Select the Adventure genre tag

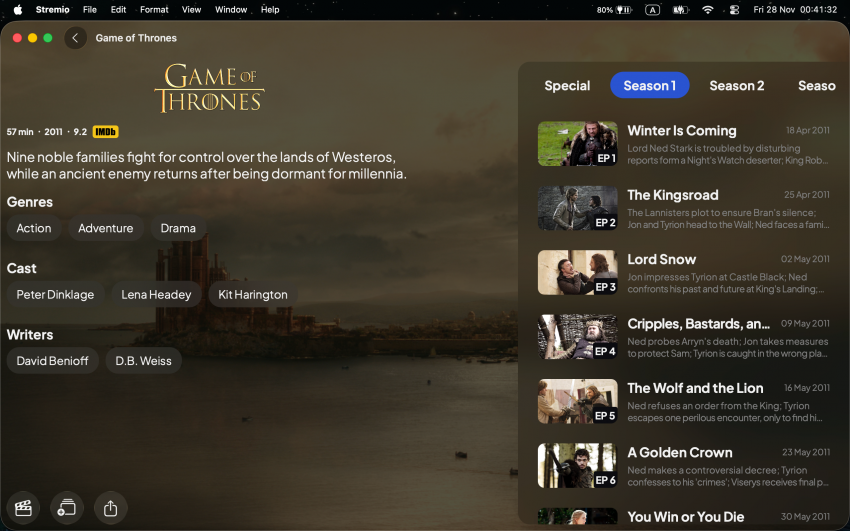click(105, 228)
